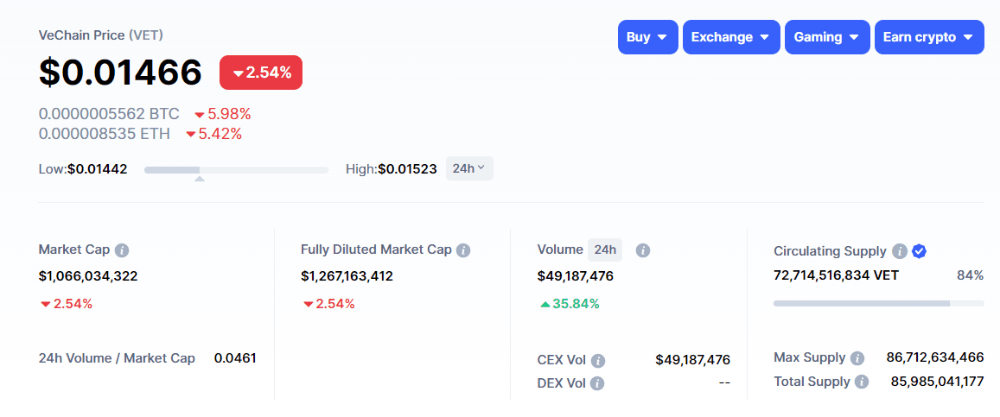Click the $0.01466 VeChain price value
Viewport: 1000px width, 417px height.
[x=120, y=72]
